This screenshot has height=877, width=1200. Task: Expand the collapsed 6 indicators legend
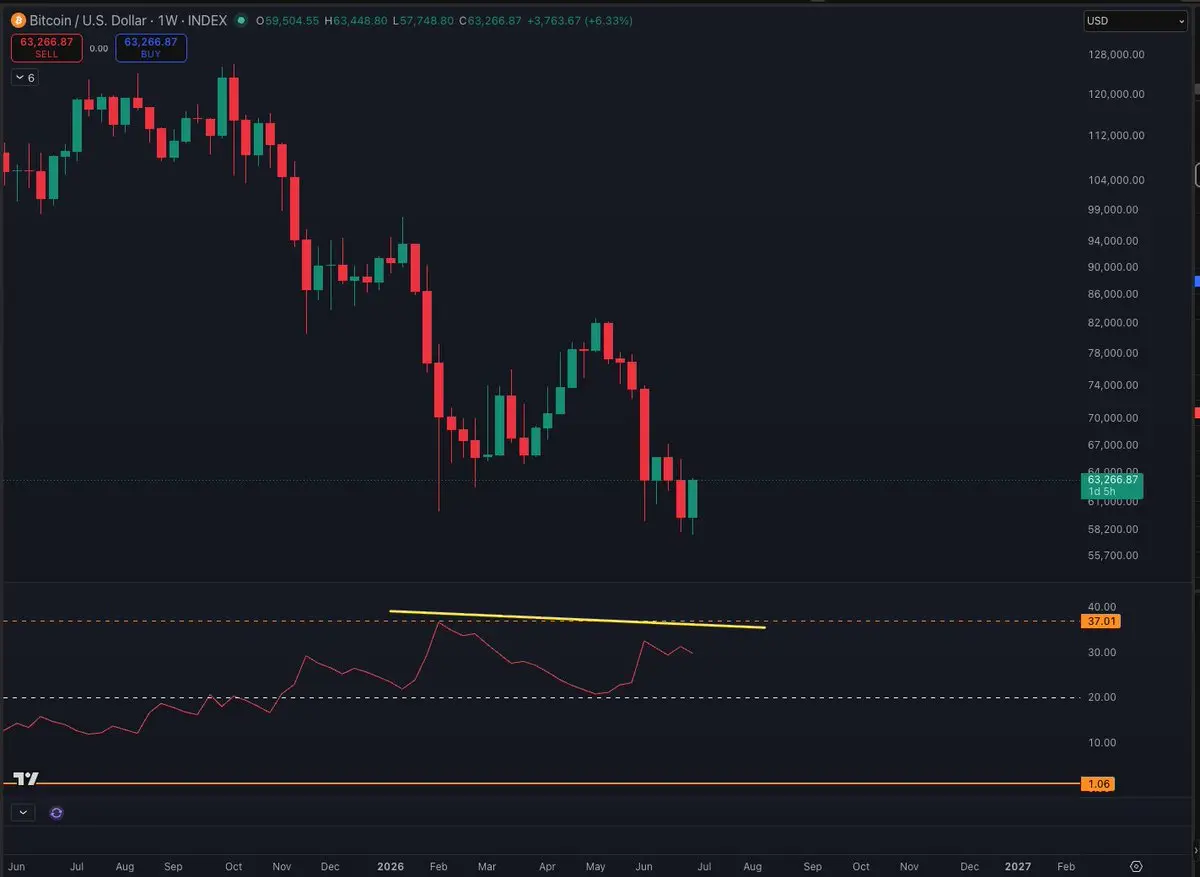pos(25,78)
